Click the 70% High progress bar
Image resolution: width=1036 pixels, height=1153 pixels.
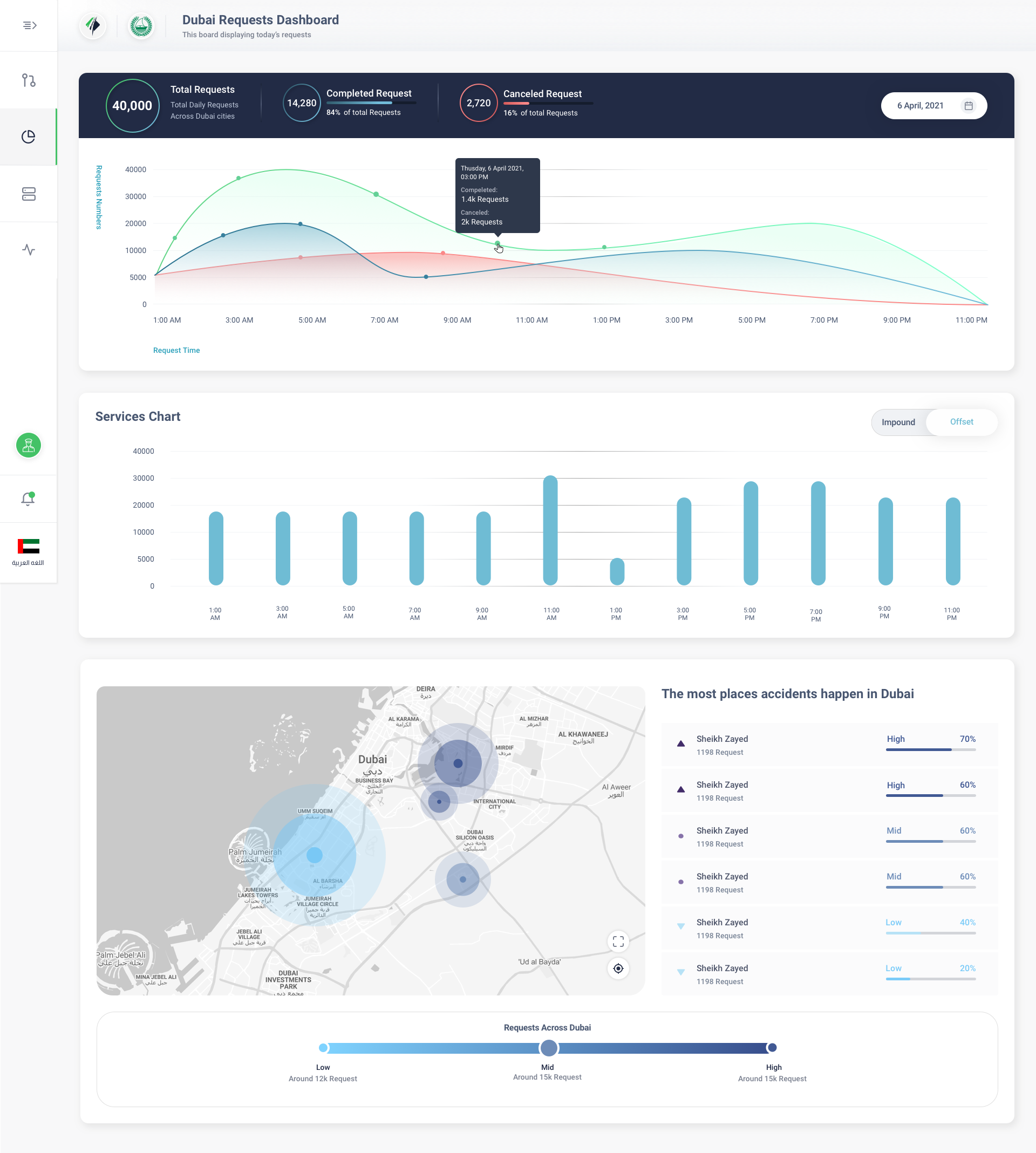(931, 750)
